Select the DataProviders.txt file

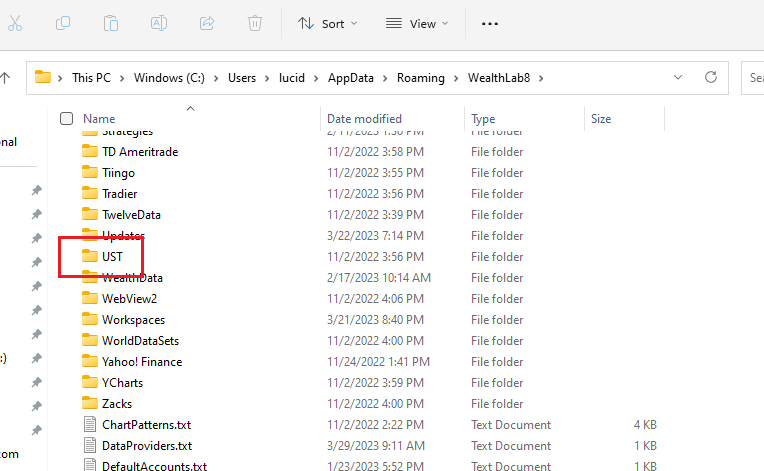click(146, 446)
